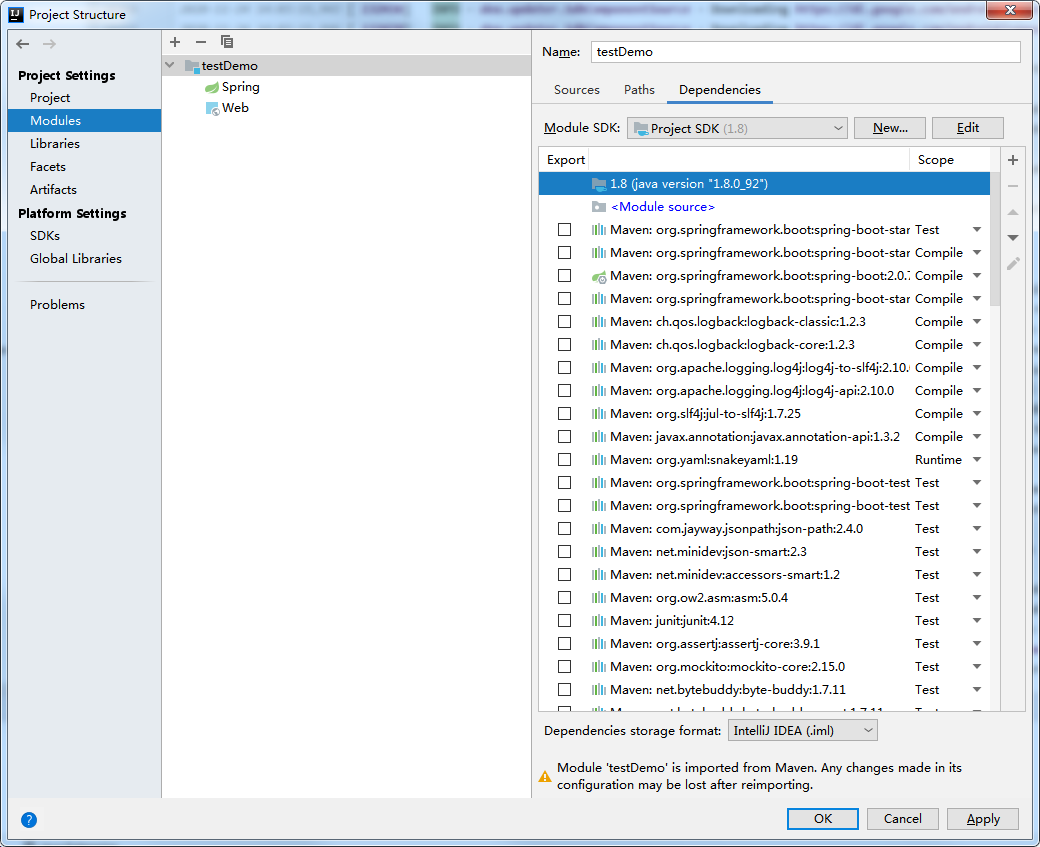Click the dependencies list vertical scrollbar
Screen dimensions: 1040x847
coord(994,239)
